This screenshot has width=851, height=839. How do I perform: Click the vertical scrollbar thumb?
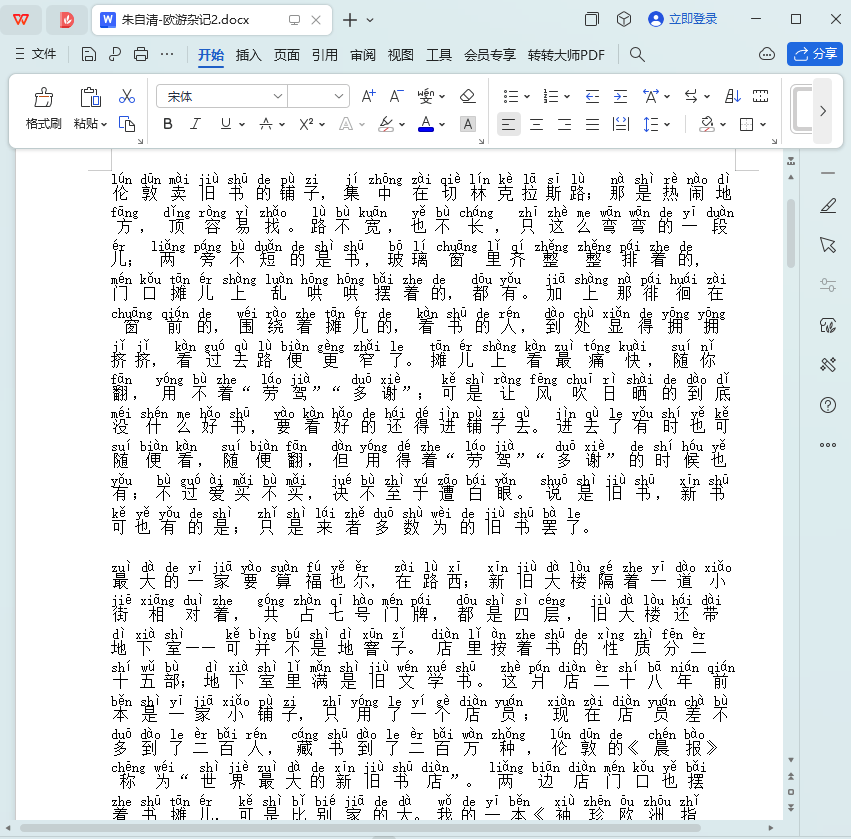791,233
